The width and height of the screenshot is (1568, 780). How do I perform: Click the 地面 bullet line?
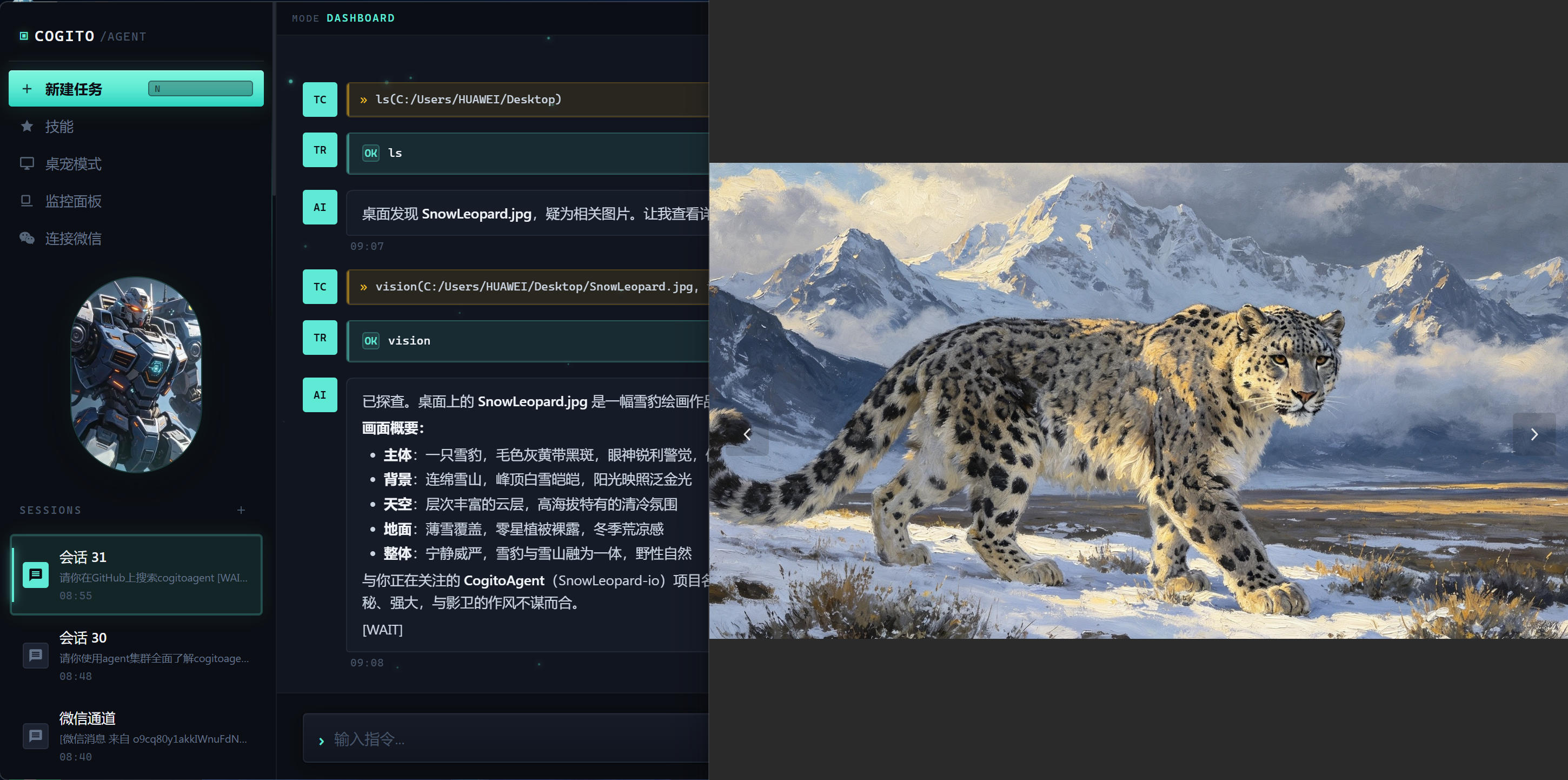tap(523, 528)
